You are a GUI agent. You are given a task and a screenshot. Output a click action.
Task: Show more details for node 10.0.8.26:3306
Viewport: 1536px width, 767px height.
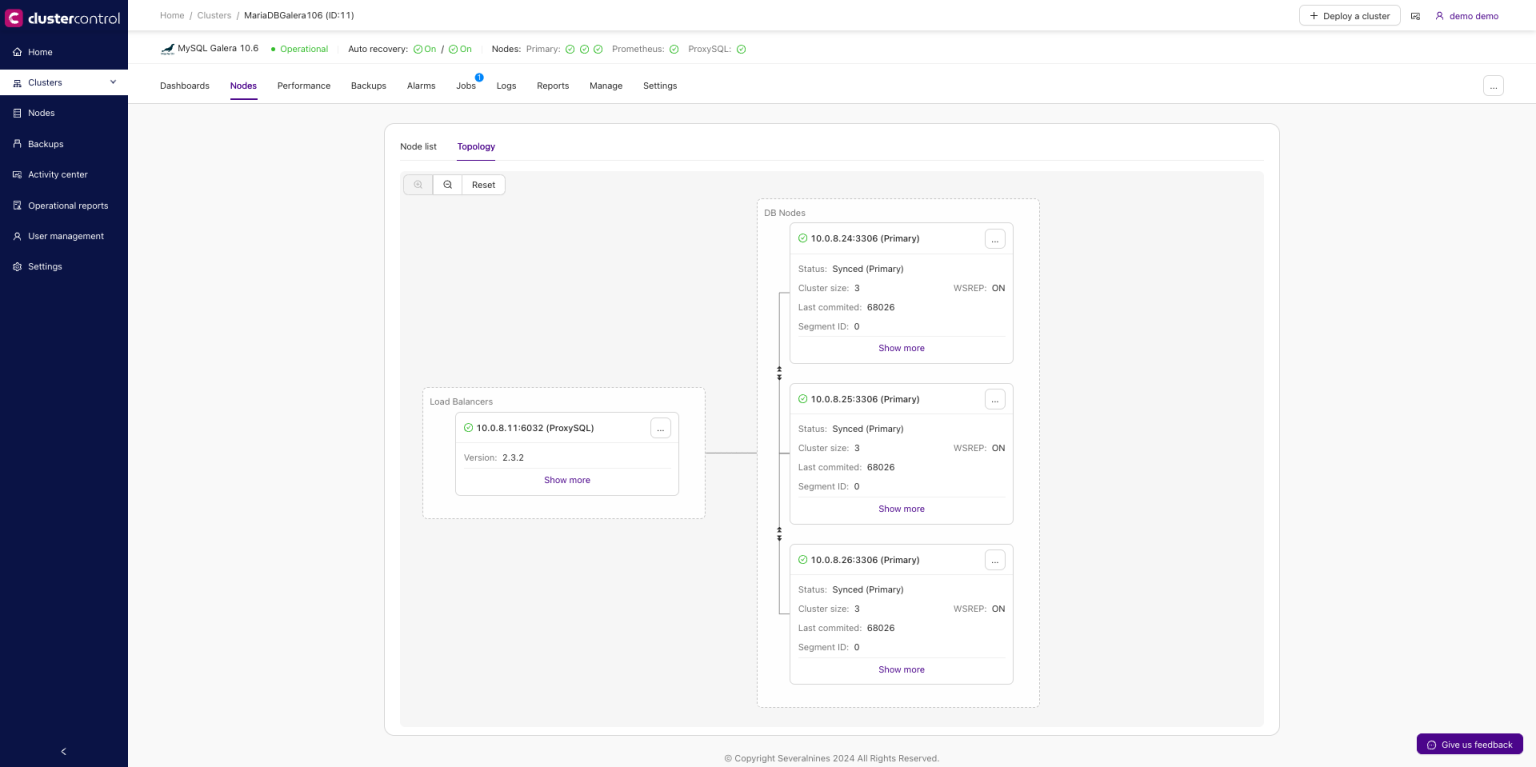[900, 669]
